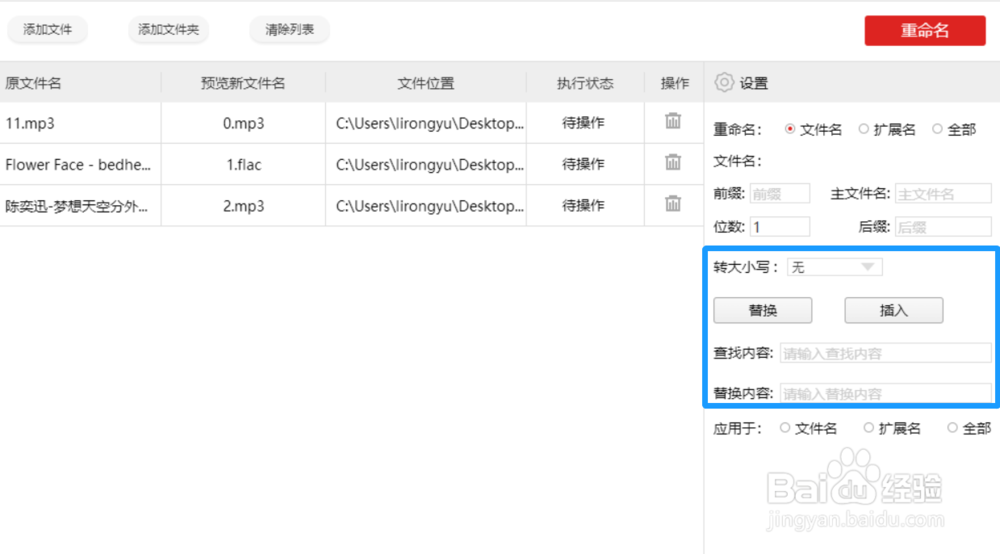Focus the 前缀 input field
Image resolution: width=1000 pixels, height=554 pixels.
pyautogui.click(x=779, y=194)
